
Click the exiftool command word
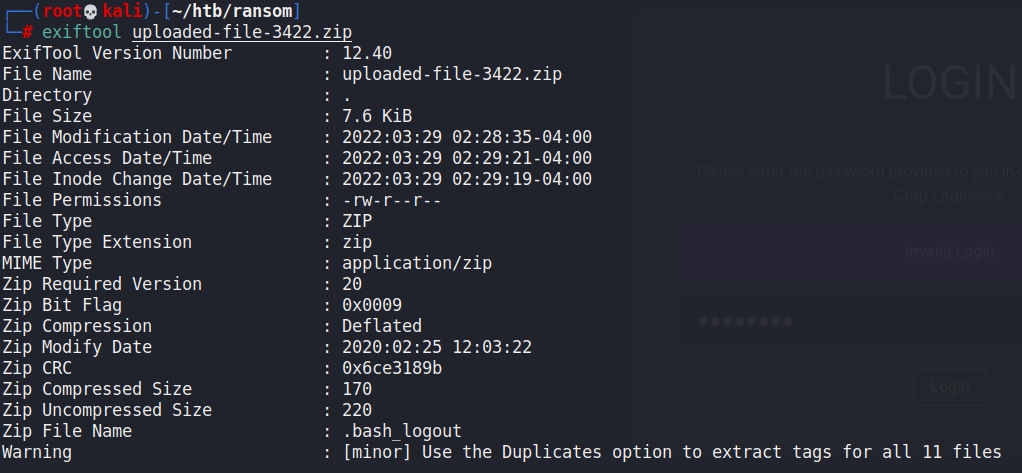pos(82,32)
